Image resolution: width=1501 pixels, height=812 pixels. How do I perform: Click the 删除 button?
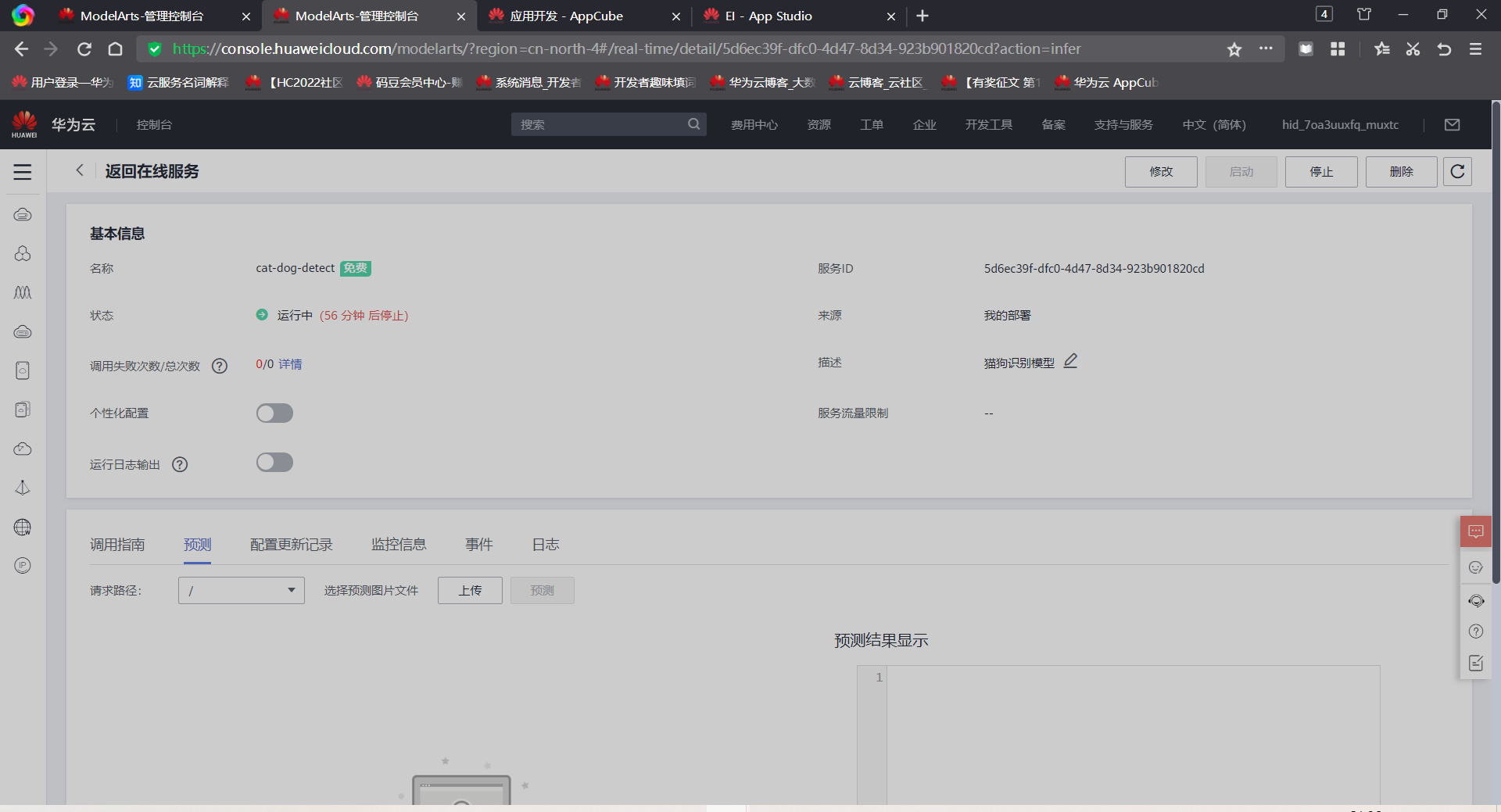pyautogui.click(x=1402, y=172)
